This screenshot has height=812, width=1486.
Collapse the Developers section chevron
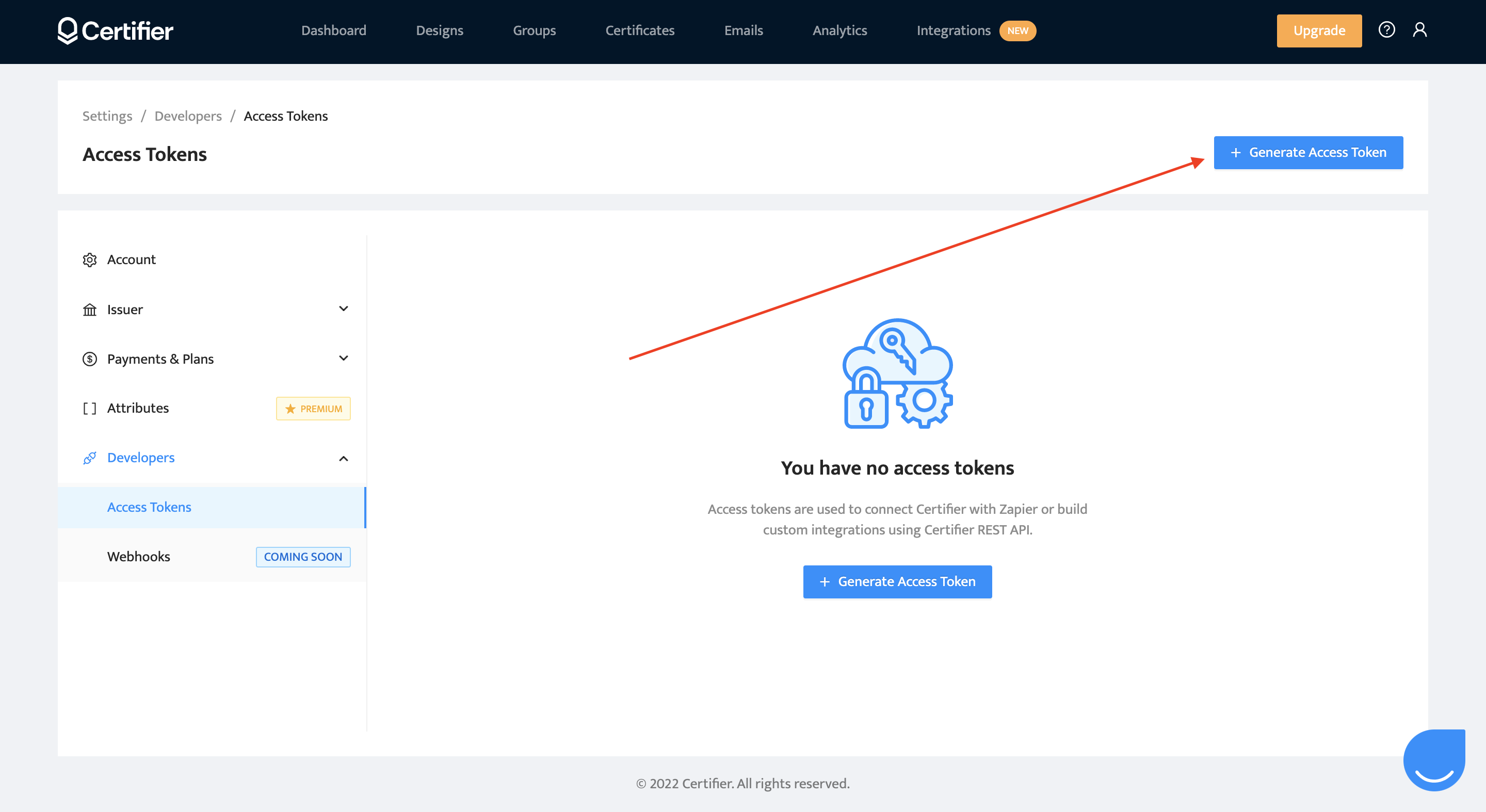coord(343,459)
